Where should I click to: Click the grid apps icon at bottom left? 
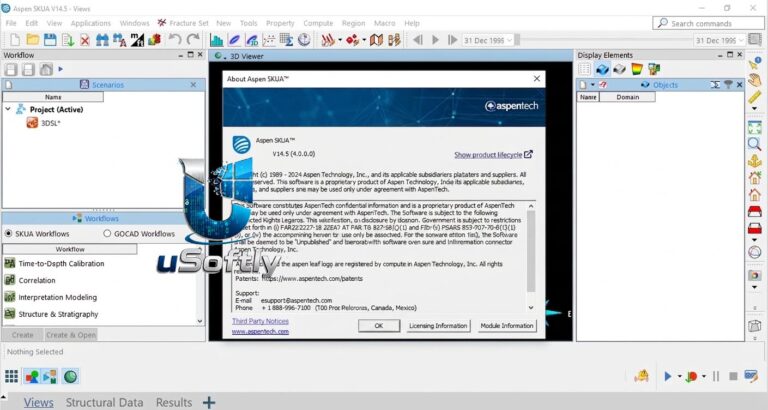(x=11, y=376)
